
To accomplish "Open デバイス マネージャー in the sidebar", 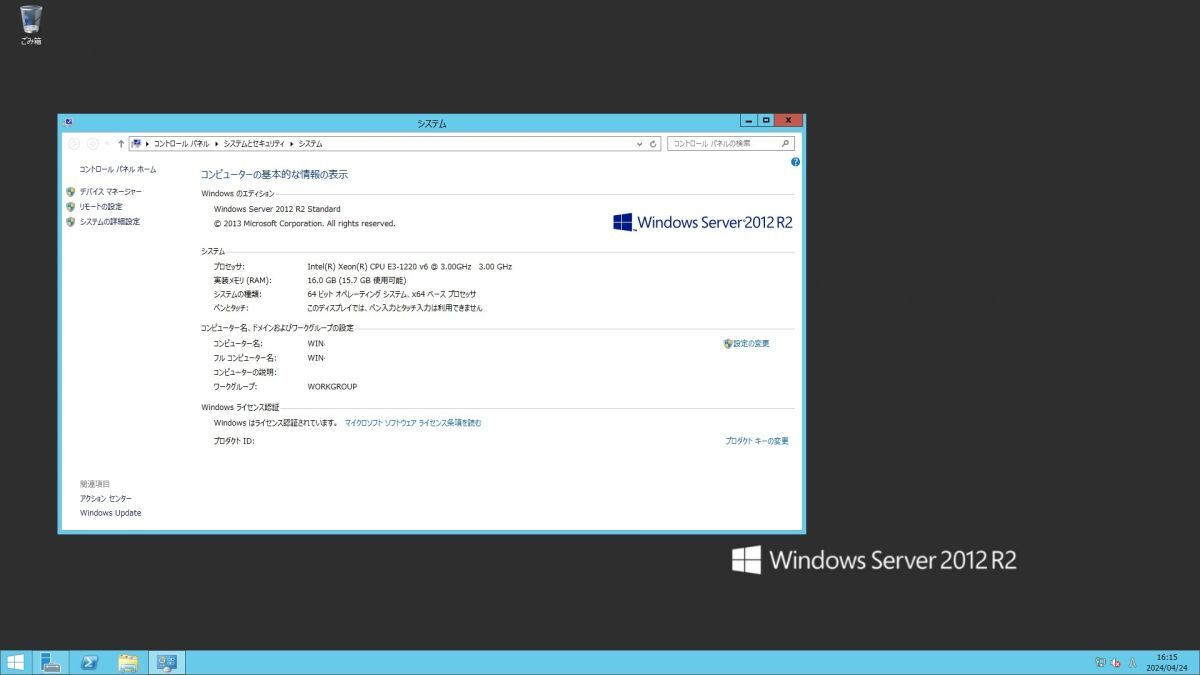I will click(111, 191).
